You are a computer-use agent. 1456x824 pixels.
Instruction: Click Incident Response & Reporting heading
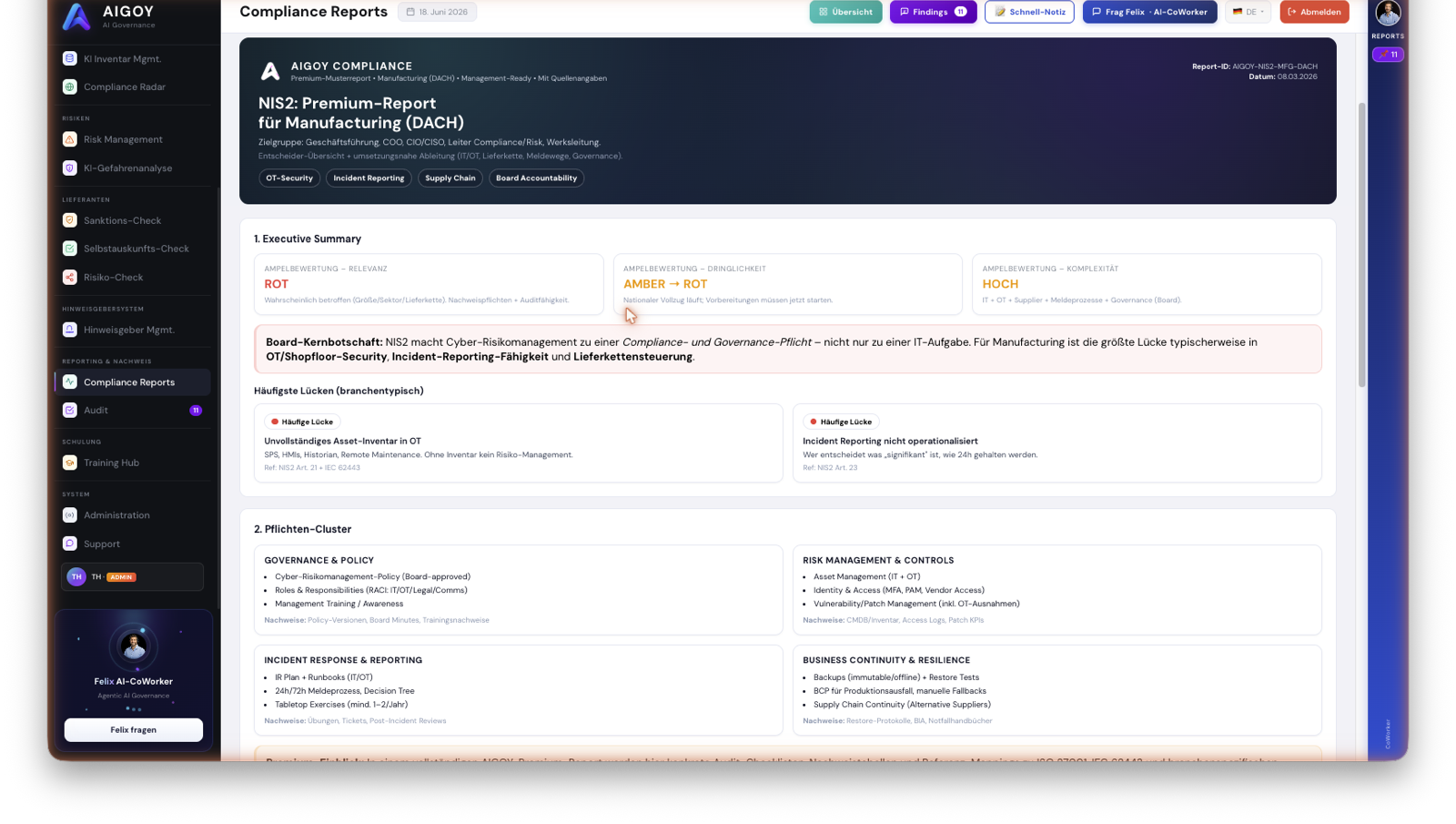coord(343,660)
